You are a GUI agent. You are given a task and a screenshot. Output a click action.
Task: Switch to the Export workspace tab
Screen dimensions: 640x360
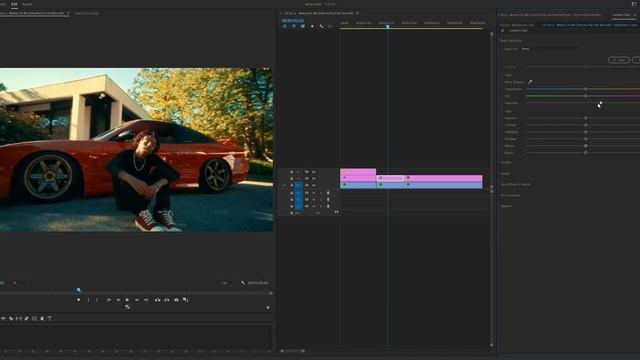[27, 4]
